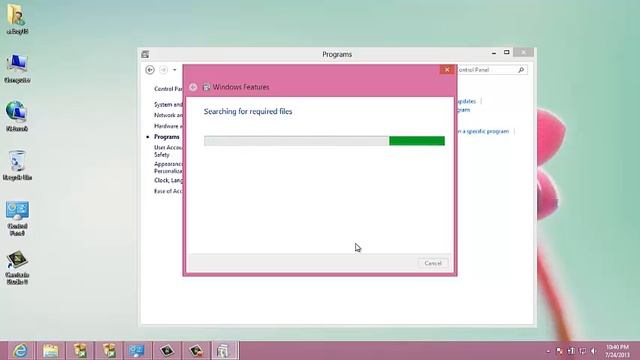Open Appearance and Personalization in the sidebar

[168, 167]
